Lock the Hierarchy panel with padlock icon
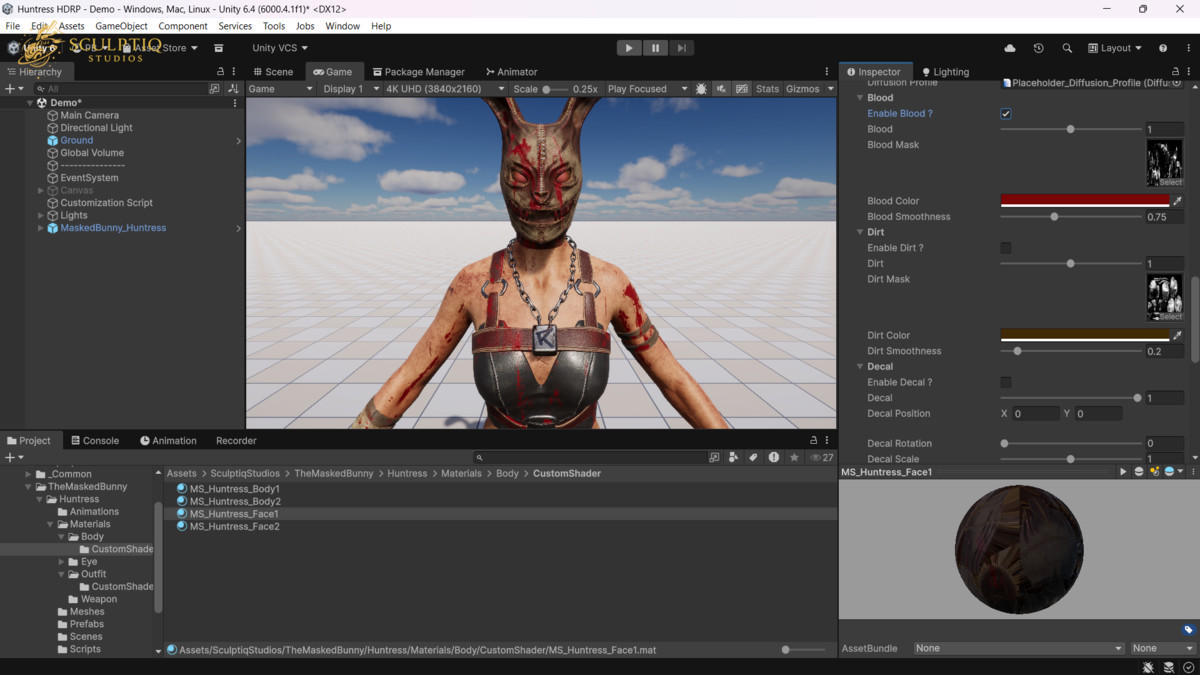This screenshot has height=675, width=1200. click(220, 72)
